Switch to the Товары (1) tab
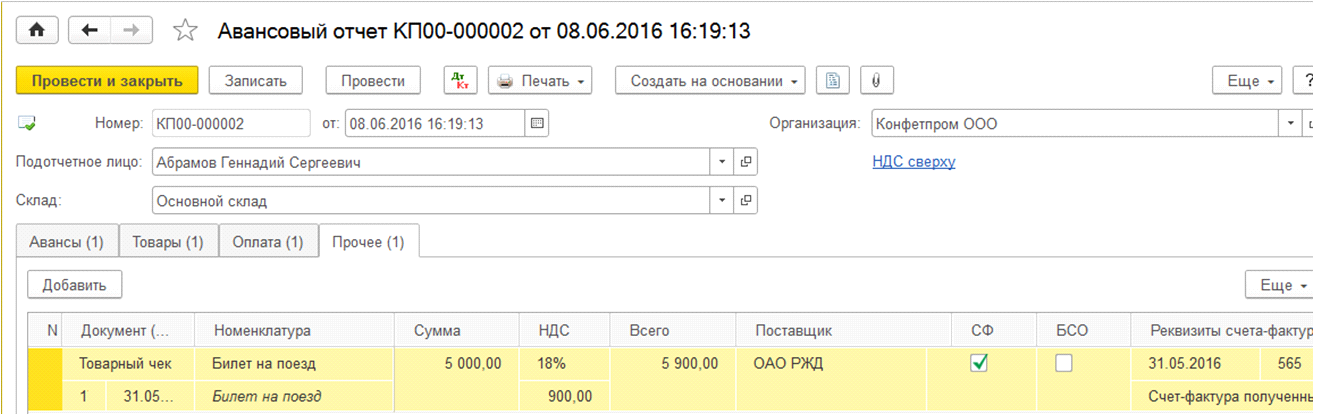 168,242
